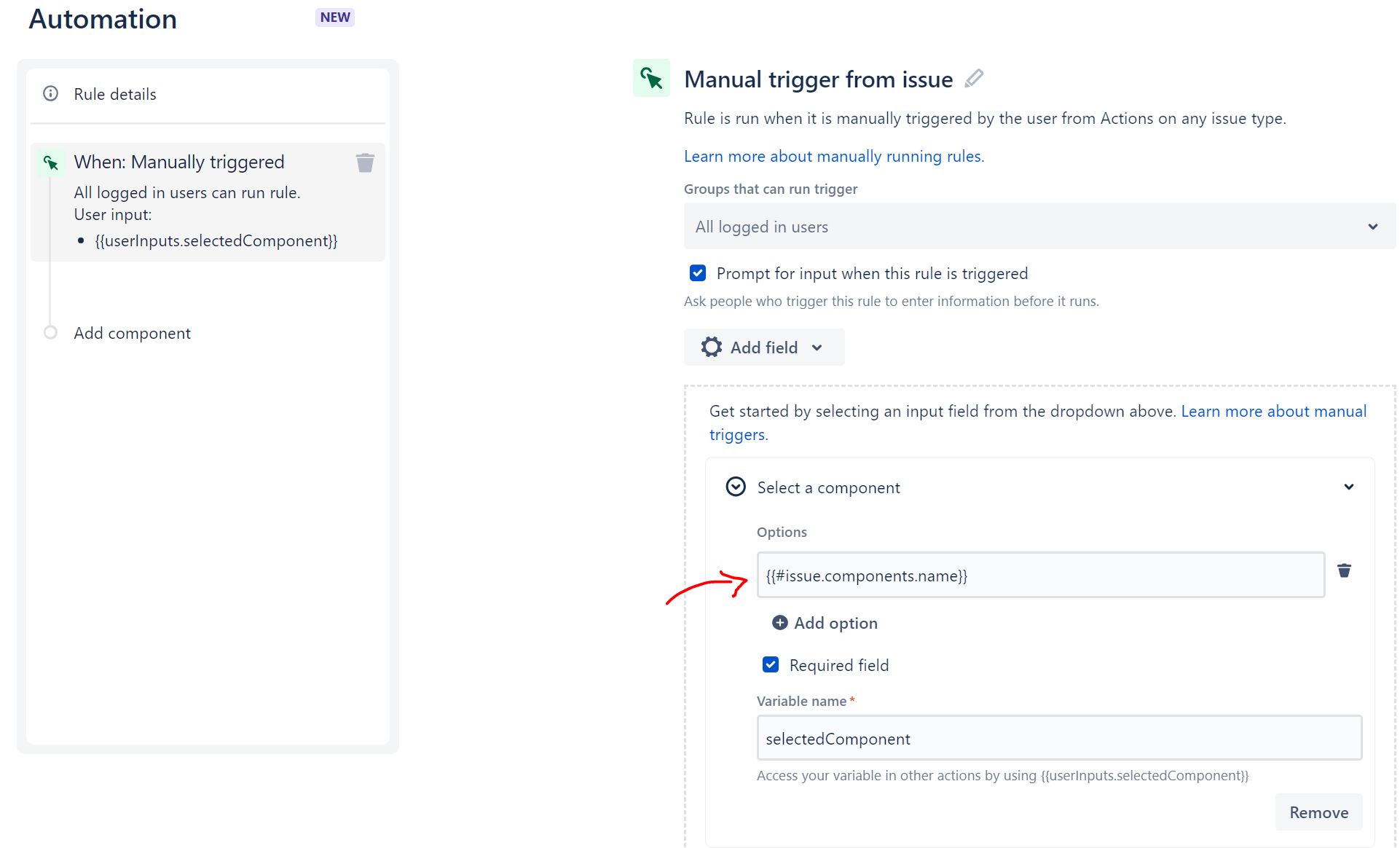Toggle the Required field checkbox
The image size is (1400, 848).
click(x=770, y=664)
